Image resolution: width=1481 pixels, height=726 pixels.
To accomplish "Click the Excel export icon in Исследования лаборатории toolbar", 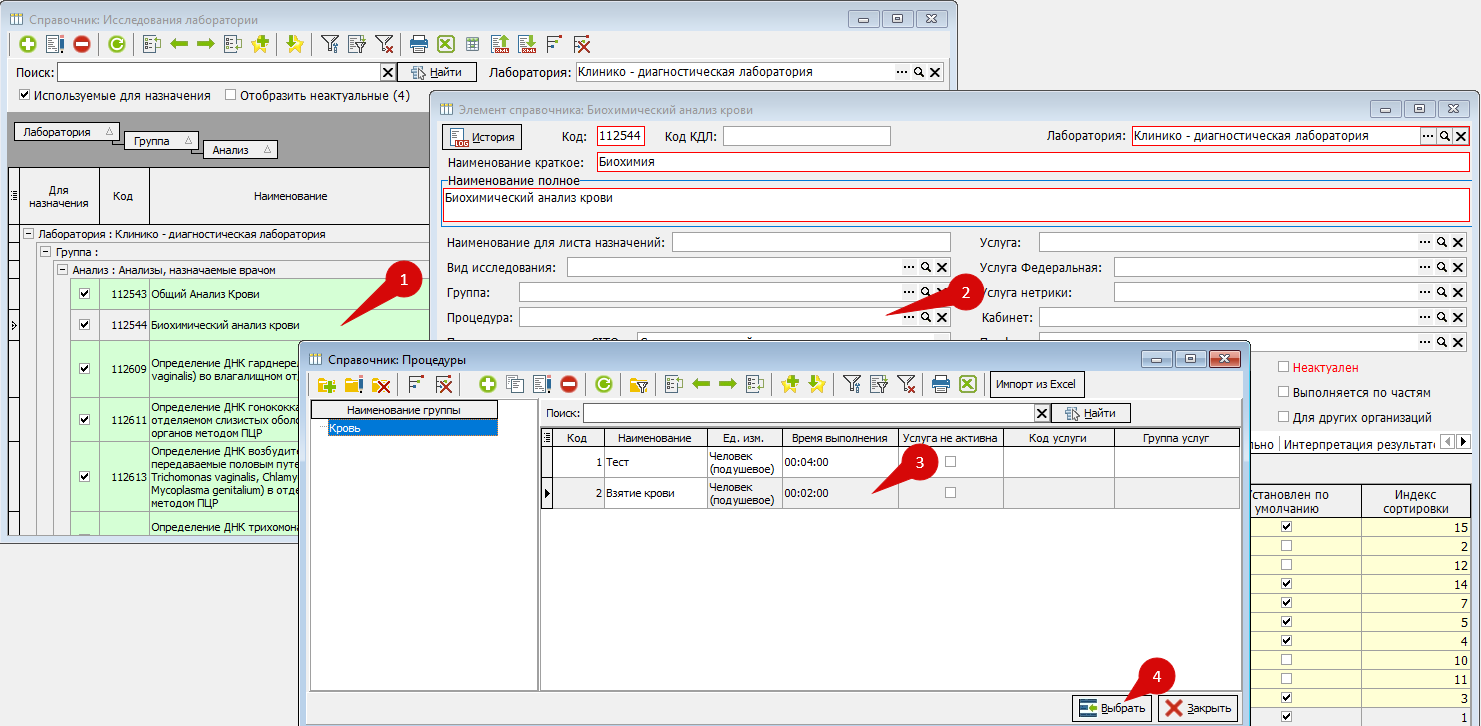I will pos(446,44).
